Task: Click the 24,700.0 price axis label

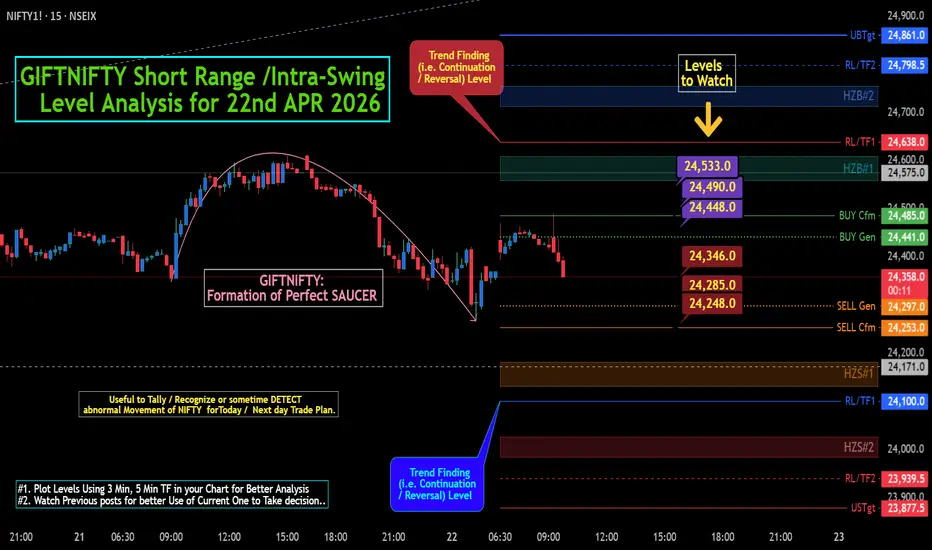Action: point(905,112)
